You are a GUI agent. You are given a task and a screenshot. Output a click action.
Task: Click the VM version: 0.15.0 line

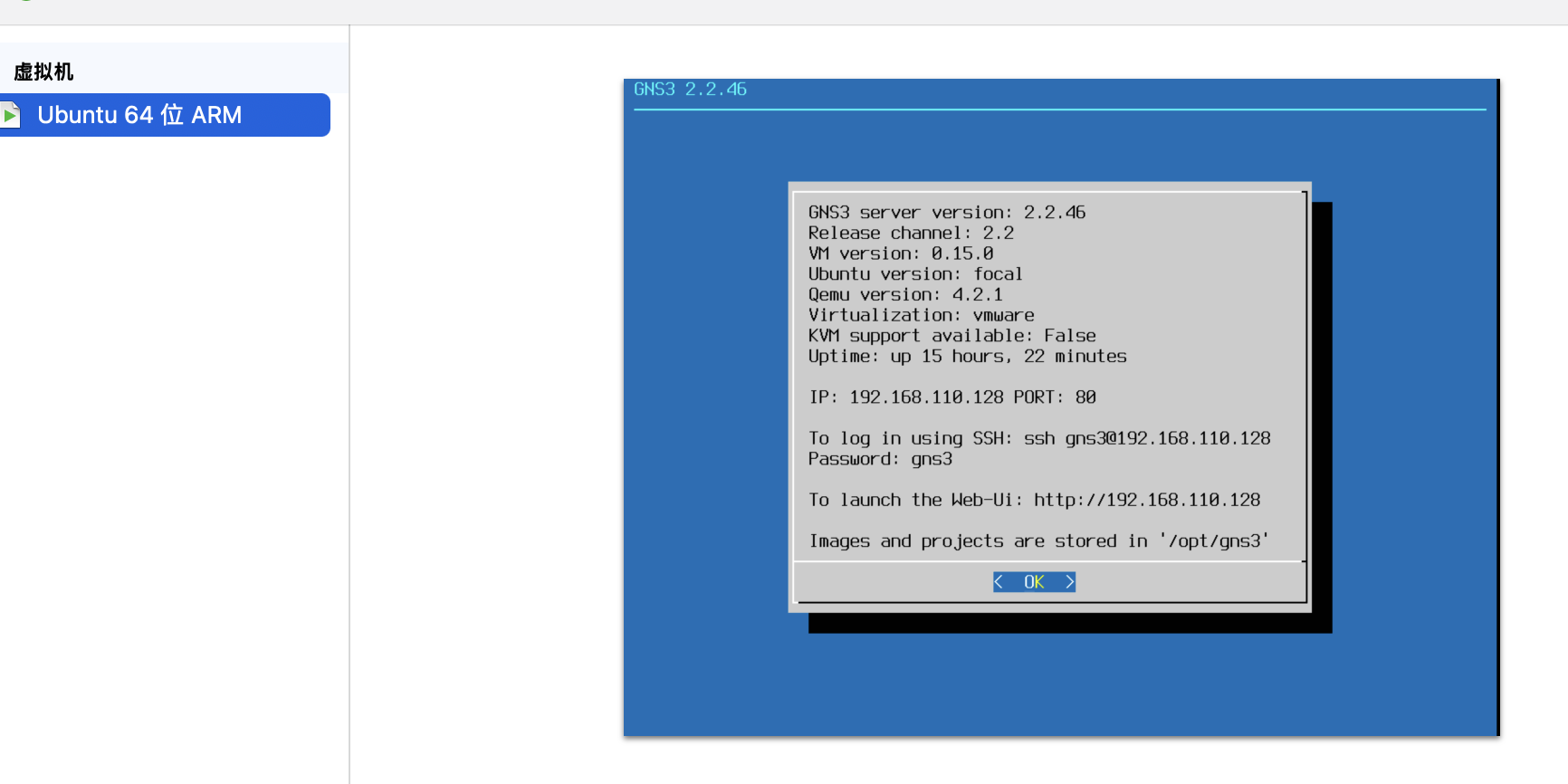[x=901, y=253]
